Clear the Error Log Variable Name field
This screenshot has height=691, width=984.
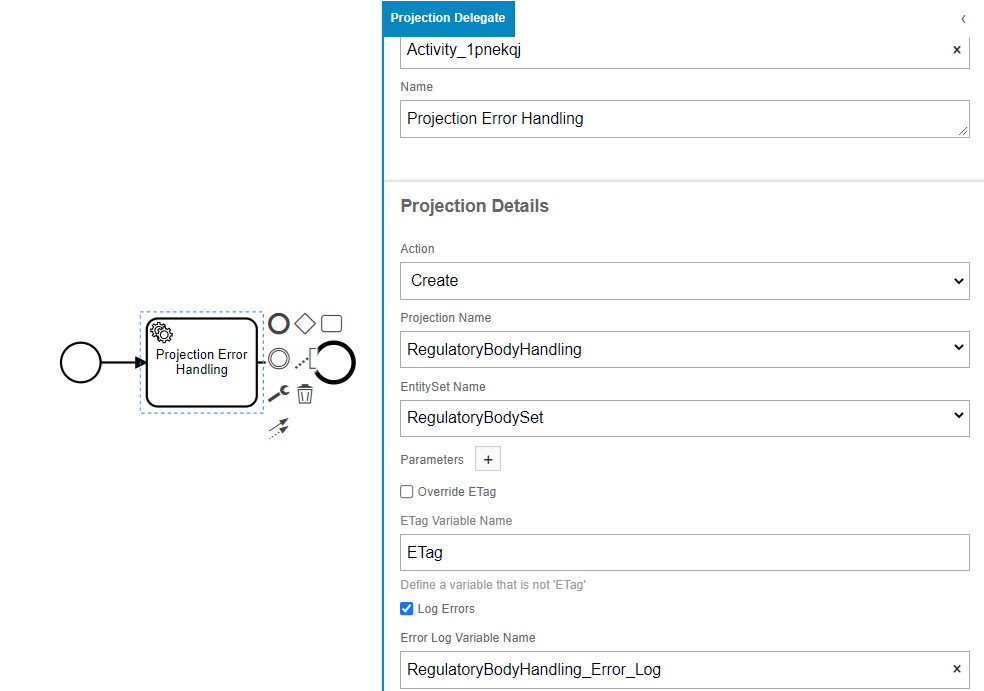click(x=956, y=669)
